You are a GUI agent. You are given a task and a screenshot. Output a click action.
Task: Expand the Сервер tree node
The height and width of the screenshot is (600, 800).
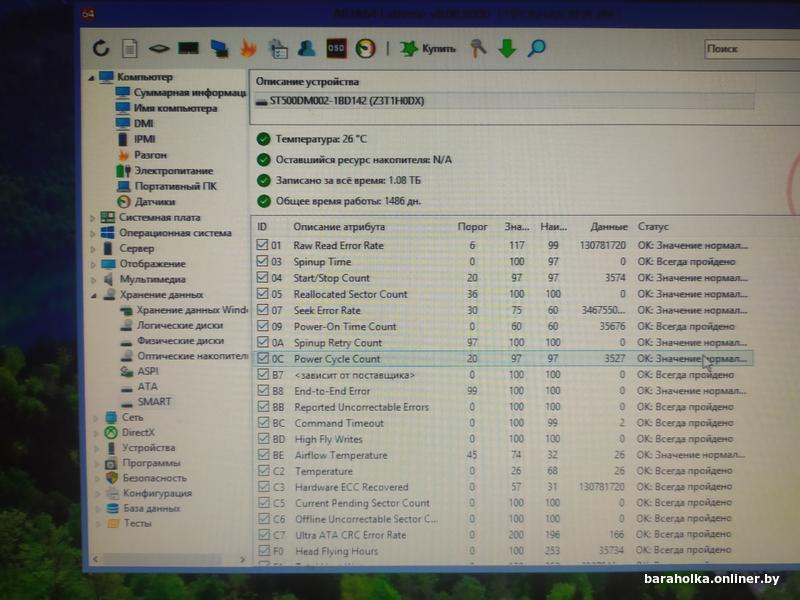click(93, 249)
